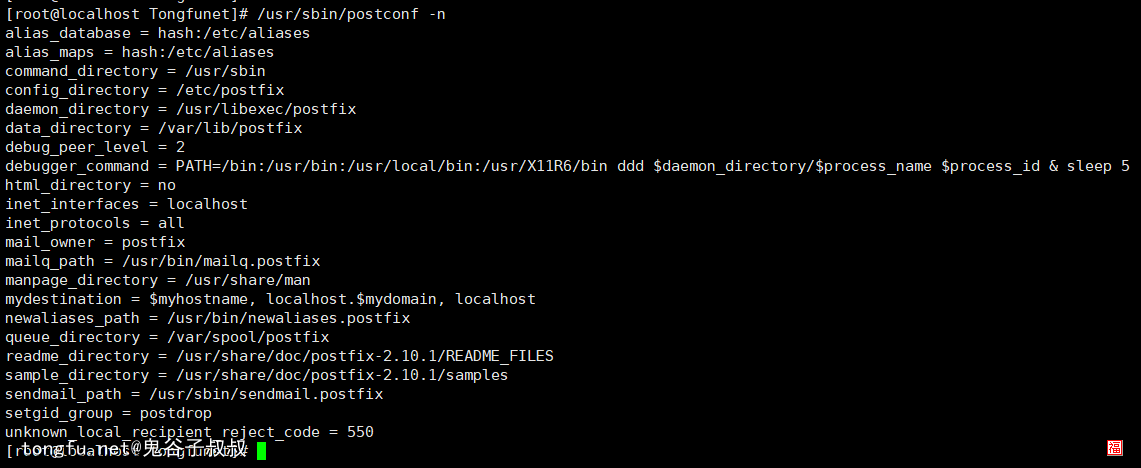
Task: Click the red 福 seal icon
Action: pyautogui.click(x=1115, y=448)
